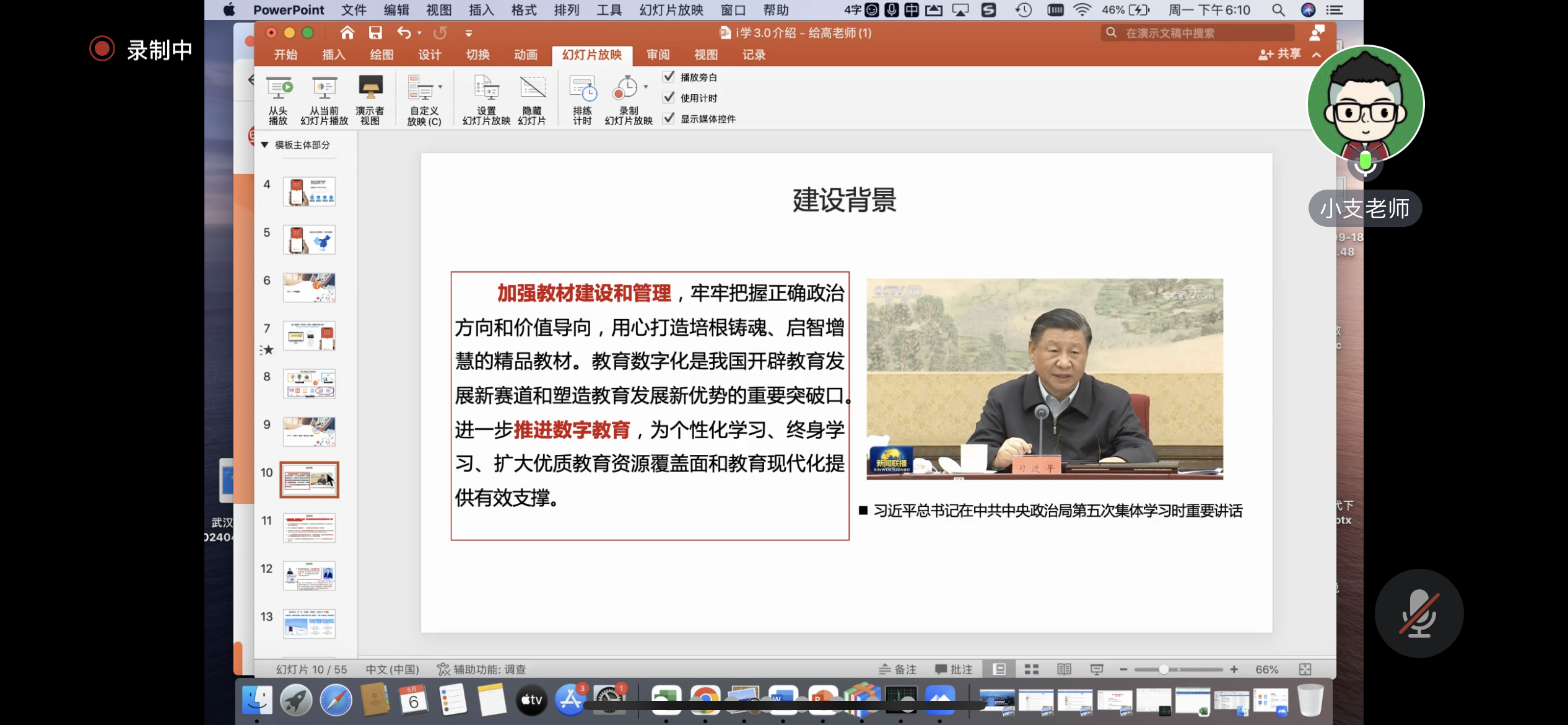Click 排练计时 rehearse timings icon
Viewport: 1568px width, 725px height.
click(582, 89)
